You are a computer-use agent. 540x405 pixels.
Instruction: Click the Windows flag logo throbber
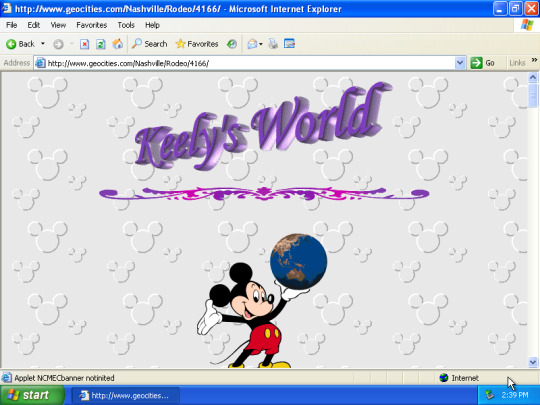(527, 25)
